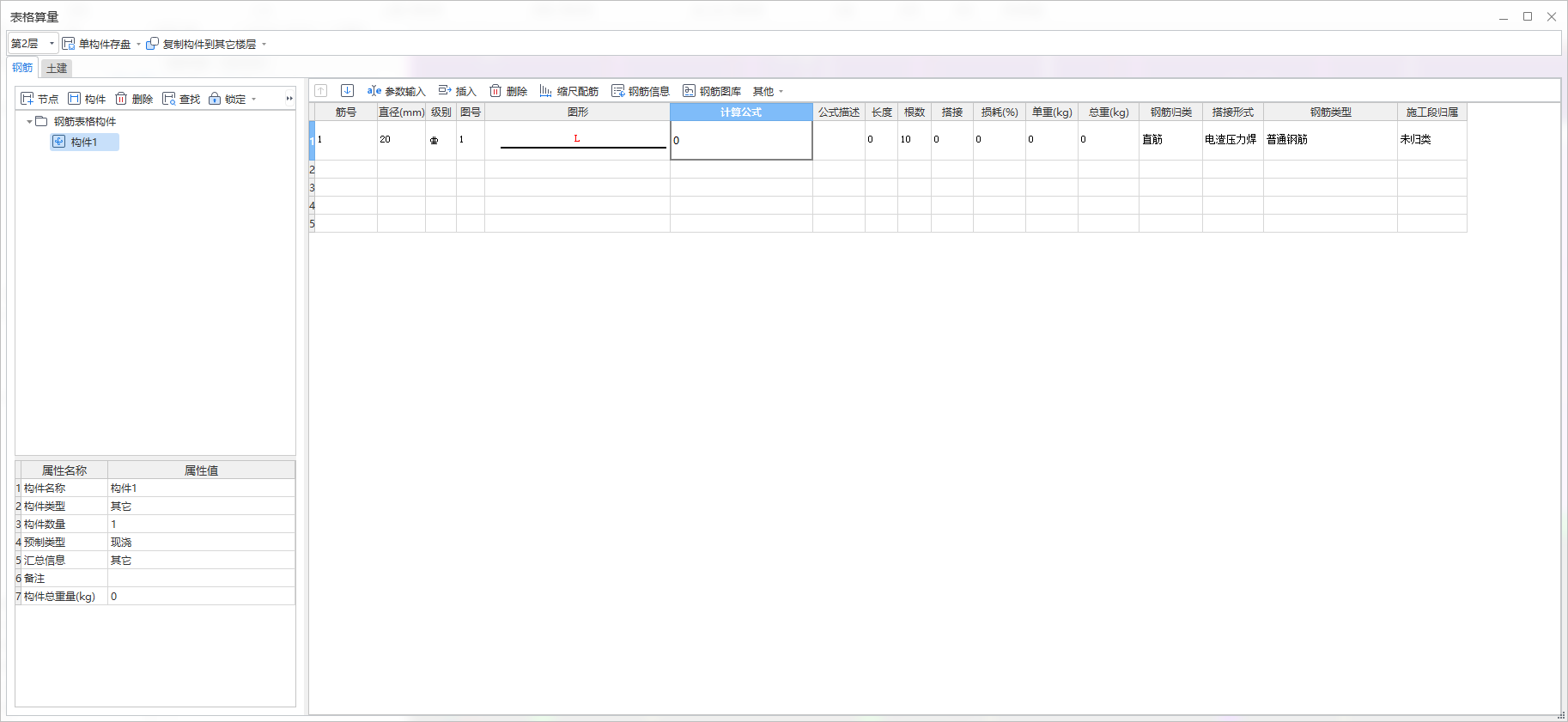Image resolution: width=1568 pixels, height=722 pixels.
Task: Select row header 2 in the rebar table
Action: (x=312, y=170)
